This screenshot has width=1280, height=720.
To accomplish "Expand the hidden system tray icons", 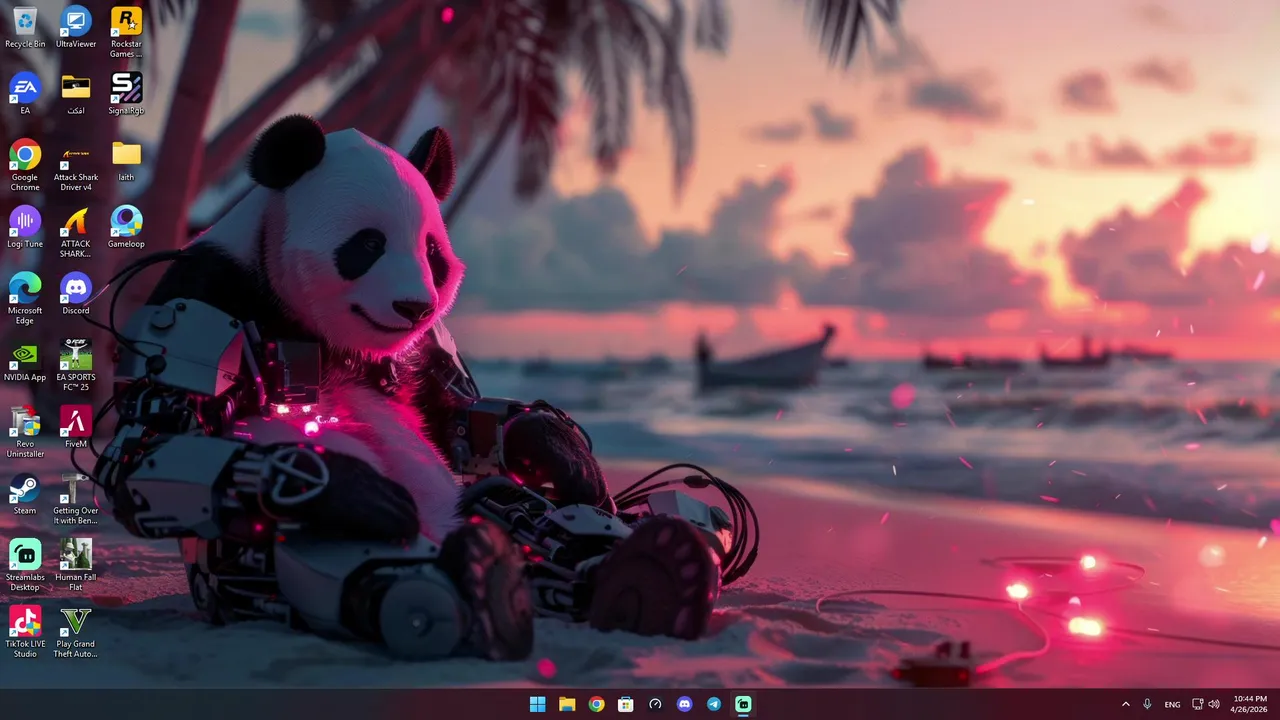I will pos(1126,704).
